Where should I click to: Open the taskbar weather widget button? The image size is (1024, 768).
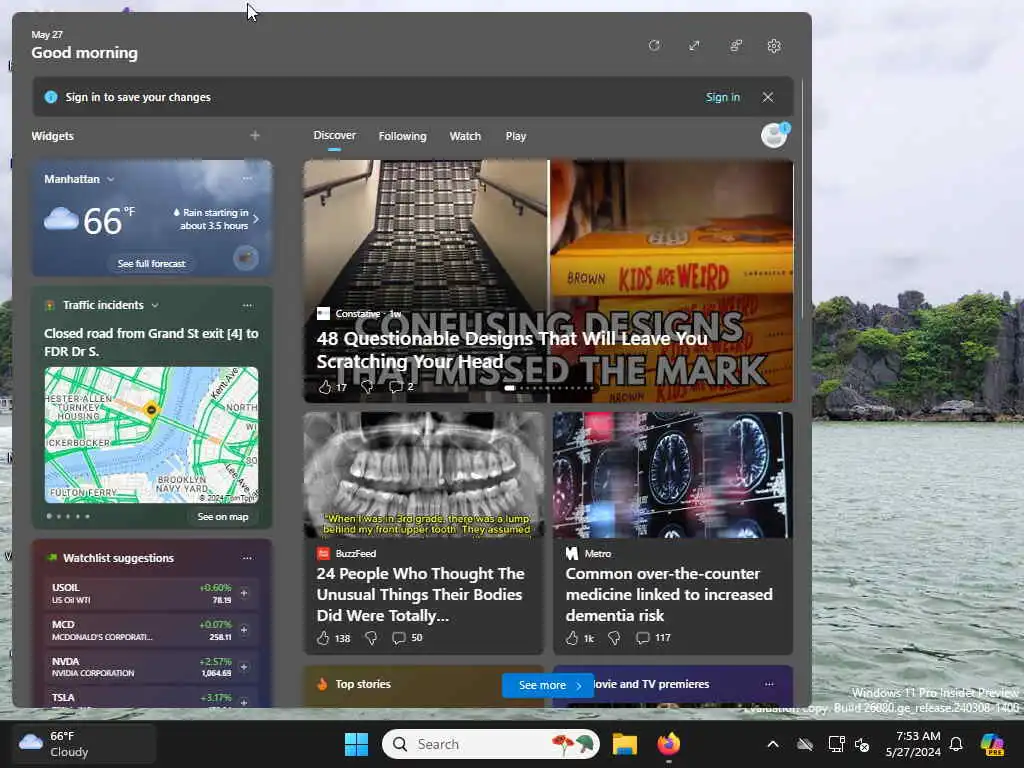point(84,744)
